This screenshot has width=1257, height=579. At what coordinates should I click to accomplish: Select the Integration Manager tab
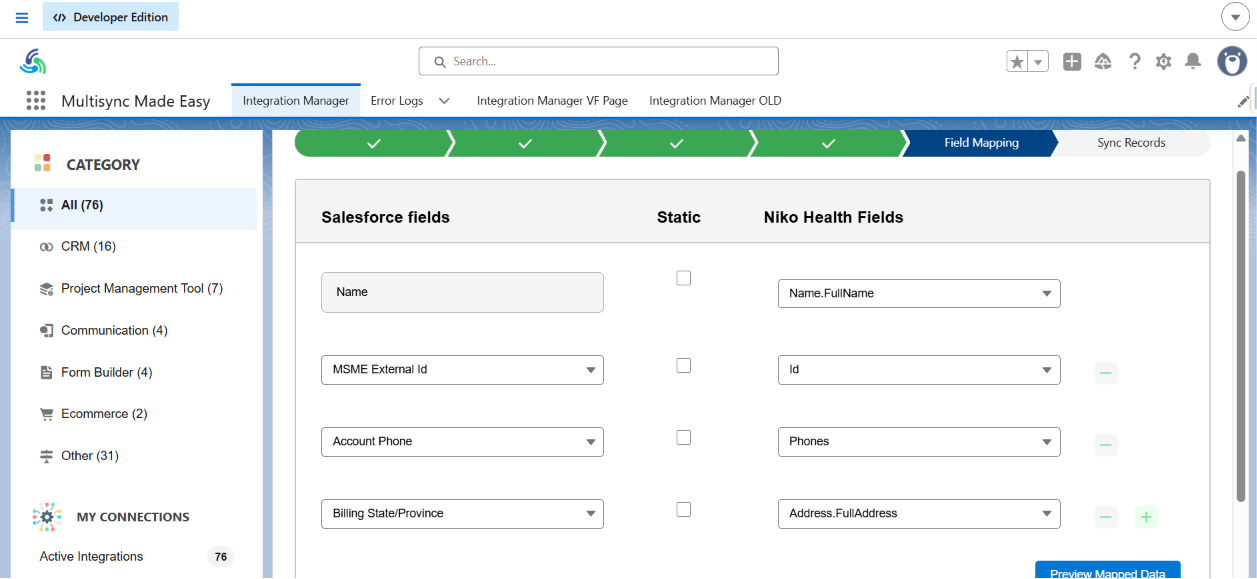tap(296, 101)
